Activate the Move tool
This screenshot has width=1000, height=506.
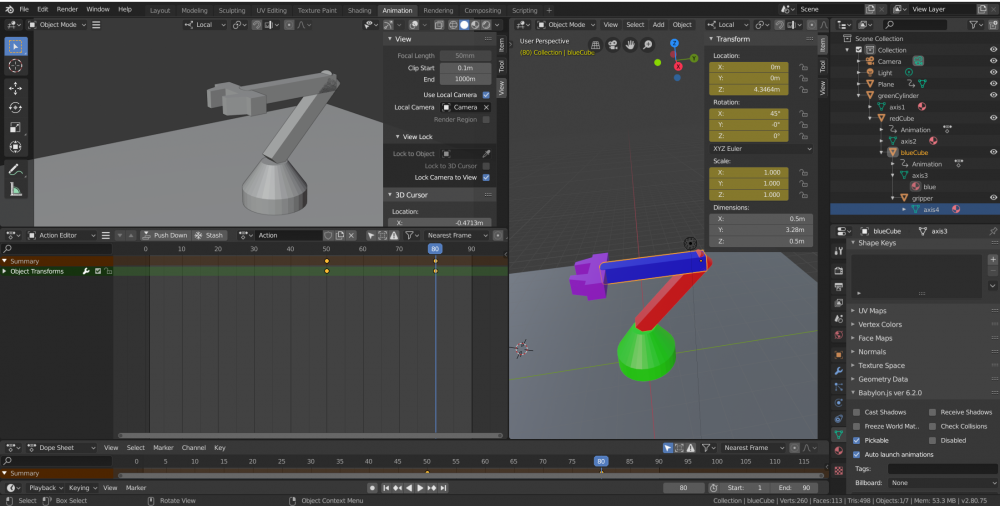pos(16,88)
